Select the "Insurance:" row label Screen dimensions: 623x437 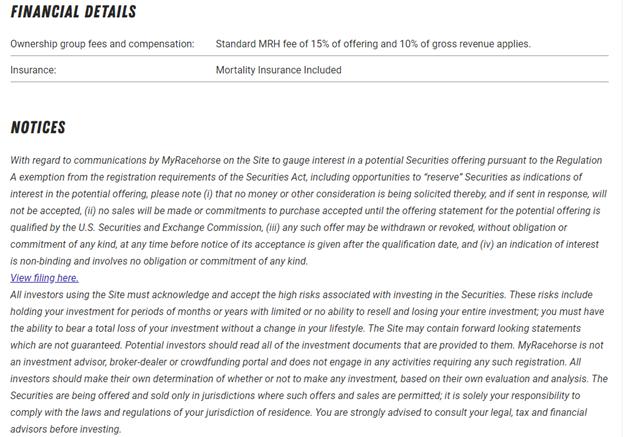pyautogui.click(x=33, y=70)
